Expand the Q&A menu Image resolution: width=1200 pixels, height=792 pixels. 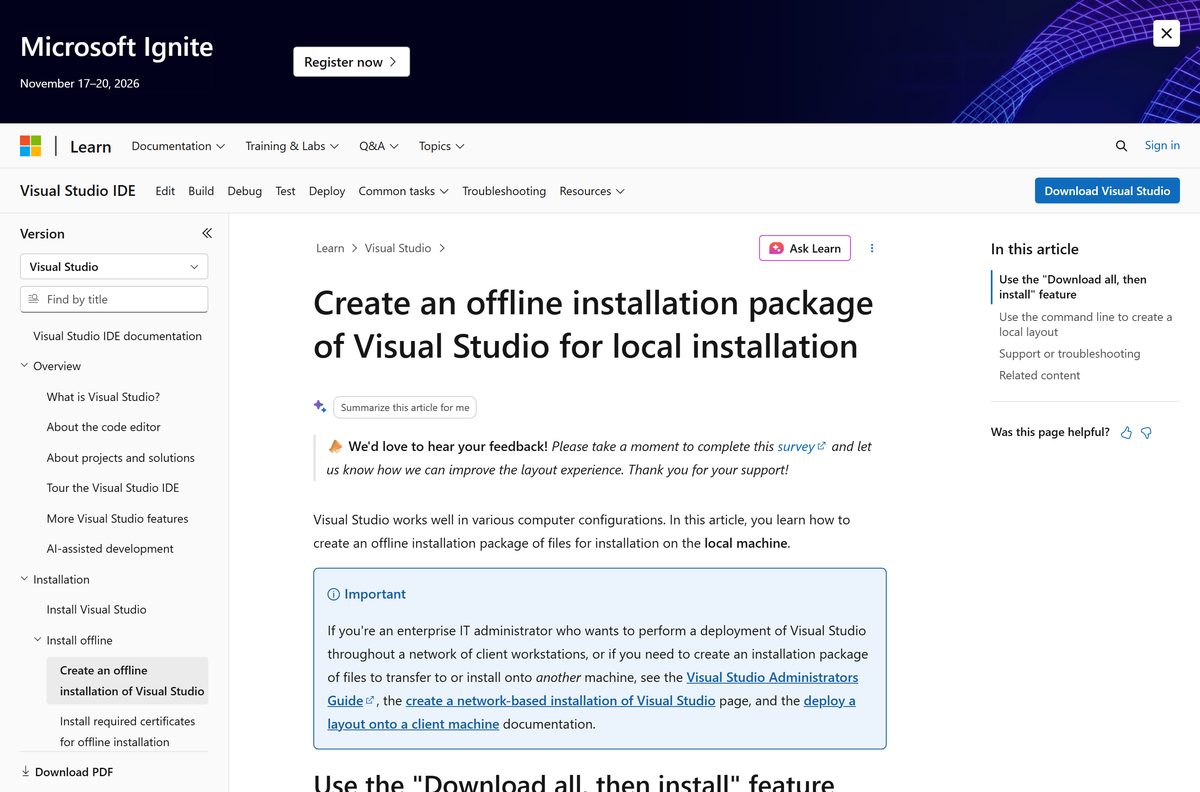tap(379, 146)
